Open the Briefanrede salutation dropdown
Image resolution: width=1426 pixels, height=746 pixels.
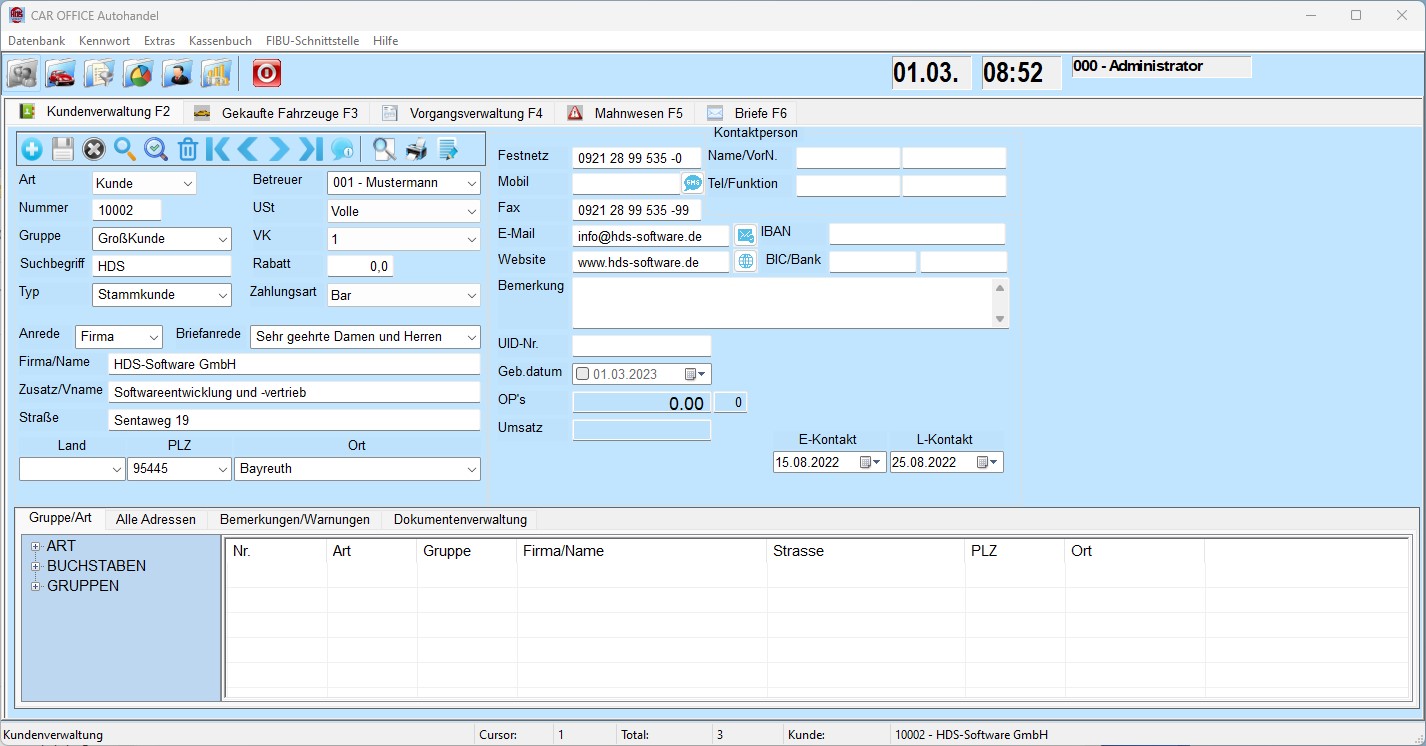tap(472, 337)
